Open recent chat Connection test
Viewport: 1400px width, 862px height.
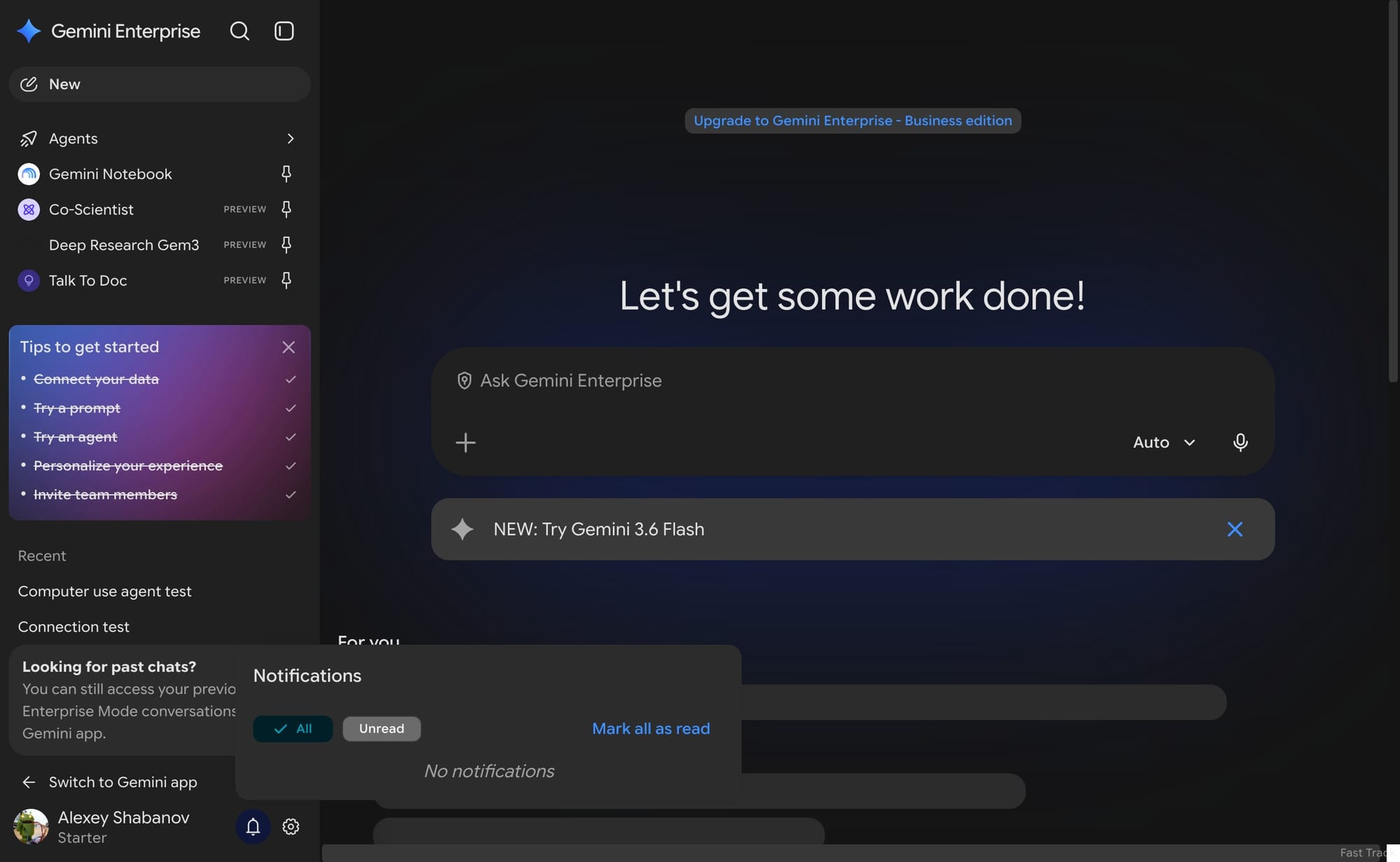[73, 627]
